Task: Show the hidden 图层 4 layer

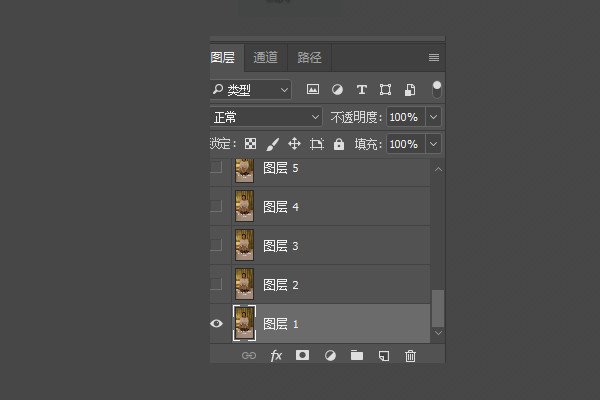Action: (216, 206)
